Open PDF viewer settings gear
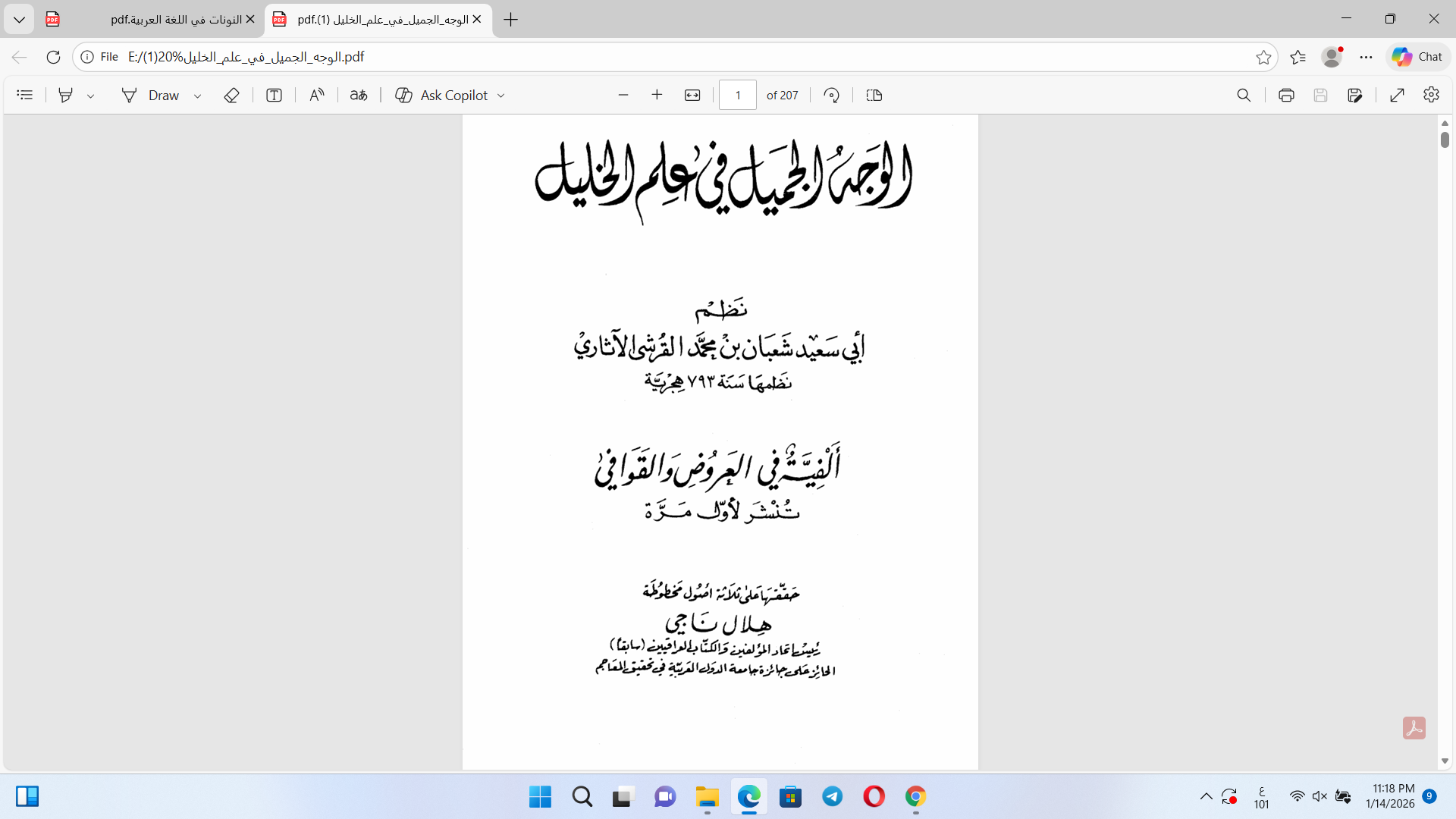Viewport: 1456px width, 819px height. pos(1432,95)
